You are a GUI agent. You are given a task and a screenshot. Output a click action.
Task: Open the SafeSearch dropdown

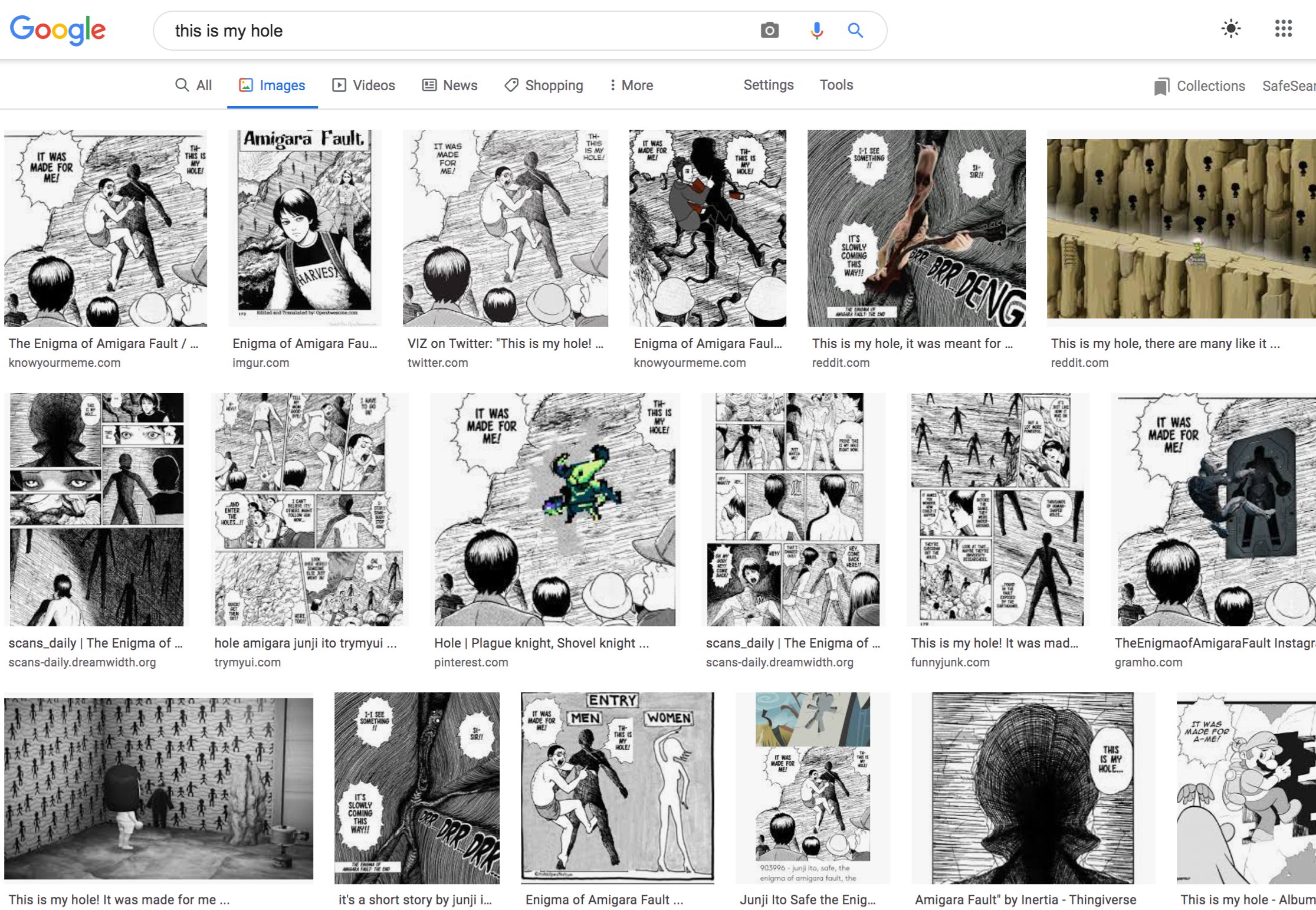tap(1289, 86)
